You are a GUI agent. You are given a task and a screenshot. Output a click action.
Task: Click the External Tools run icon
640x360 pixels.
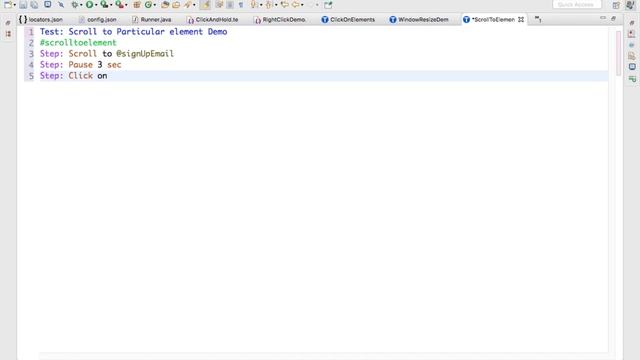[119, 4]
